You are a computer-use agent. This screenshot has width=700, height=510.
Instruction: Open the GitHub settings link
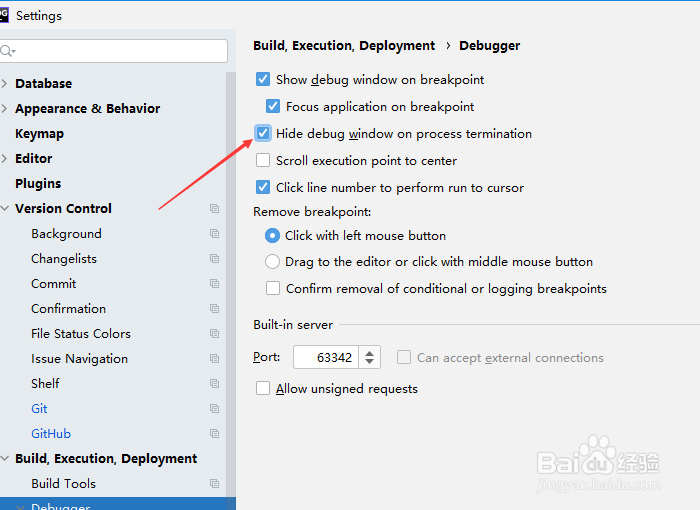click(51, 434)
